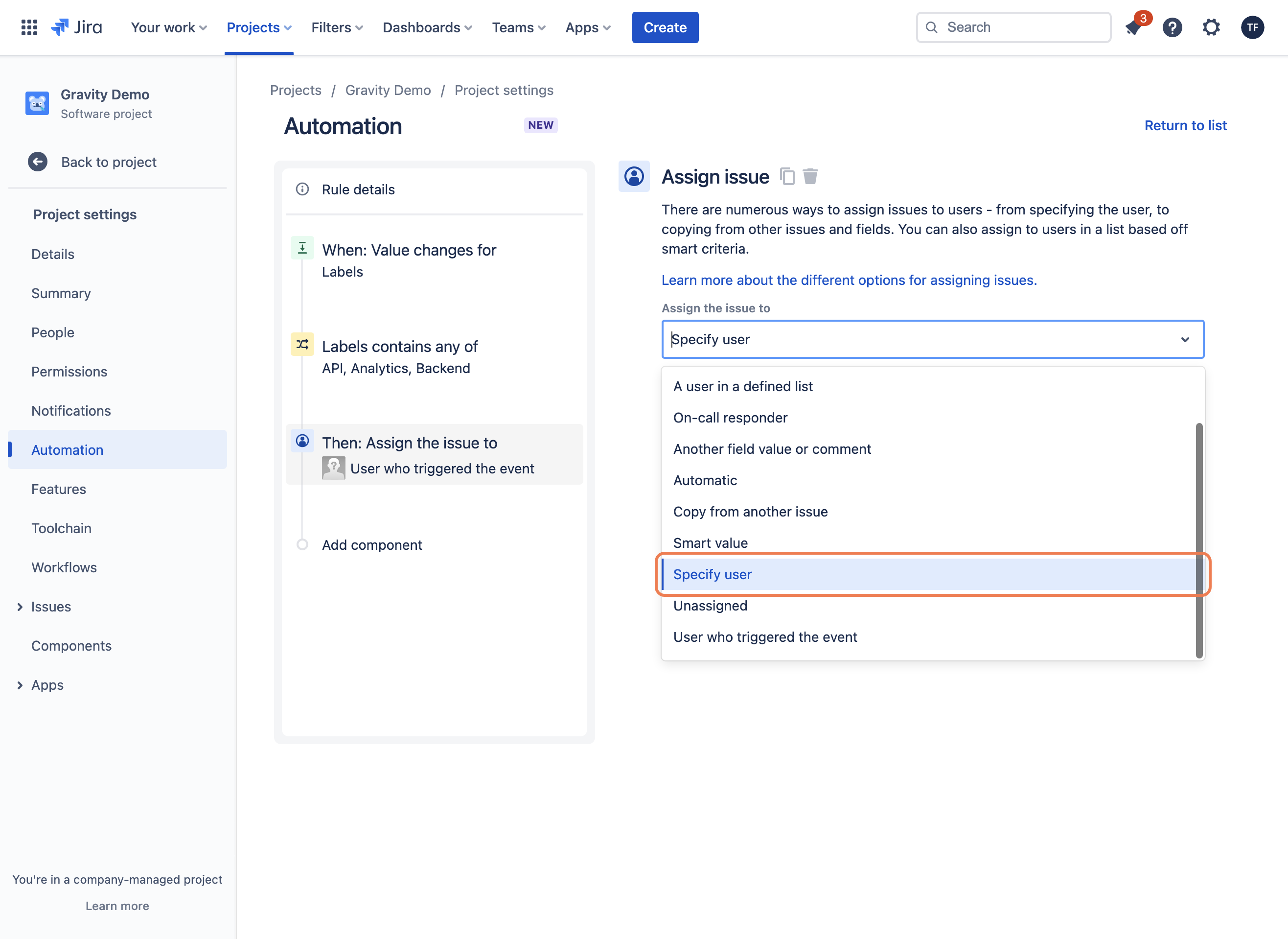Open the Filters dropdown menu
Image resolution: width=1288 pixels, height=939 pixels.
337,27
